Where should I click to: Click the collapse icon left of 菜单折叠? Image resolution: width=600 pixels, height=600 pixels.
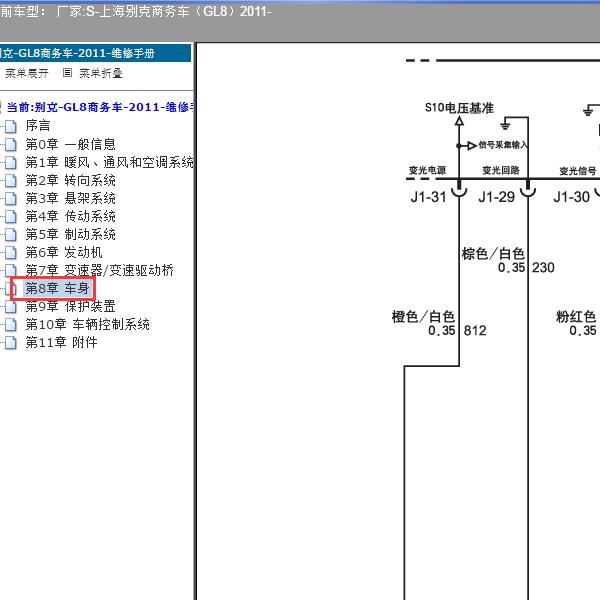[67, 73]
